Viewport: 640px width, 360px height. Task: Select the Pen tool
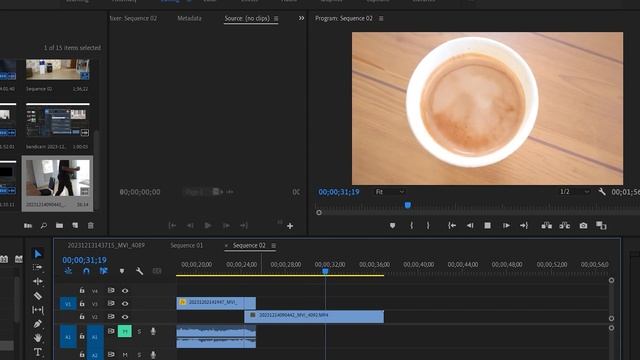click(38, 324)
